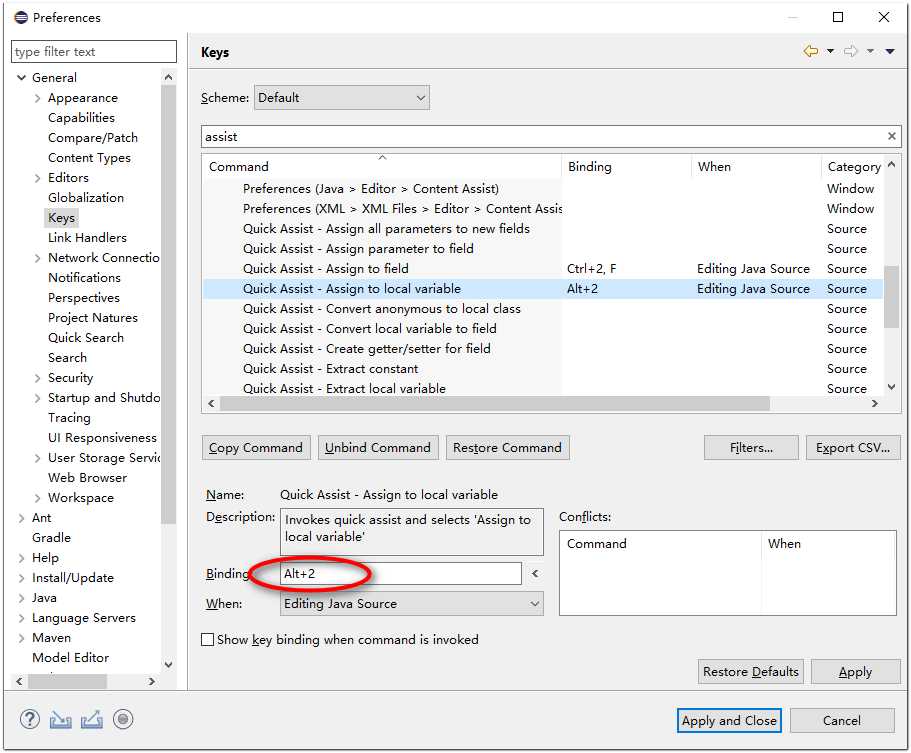Click the Import preferences icon
Image resolution: width=911 pixels, height=753 pixels.
[60, 720]
